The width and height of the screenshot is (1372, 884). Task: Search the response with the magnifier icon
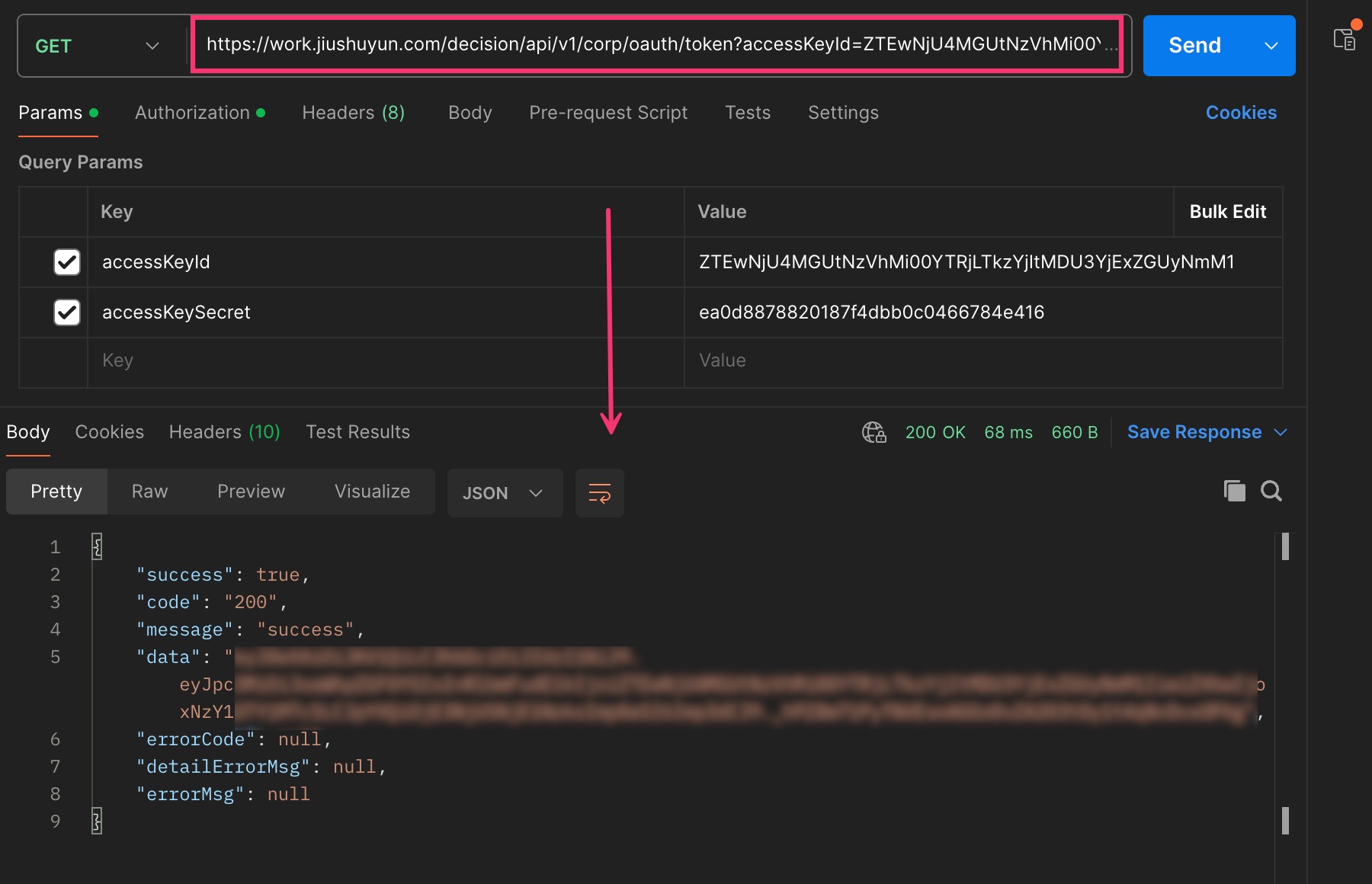(x=1271, y=491)
